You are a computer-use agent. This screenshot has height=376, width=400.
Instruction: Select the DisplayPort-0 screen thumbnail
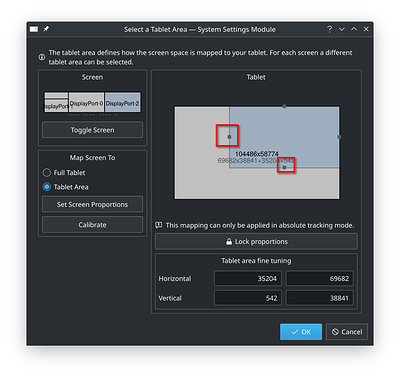[x=86, y=102]
